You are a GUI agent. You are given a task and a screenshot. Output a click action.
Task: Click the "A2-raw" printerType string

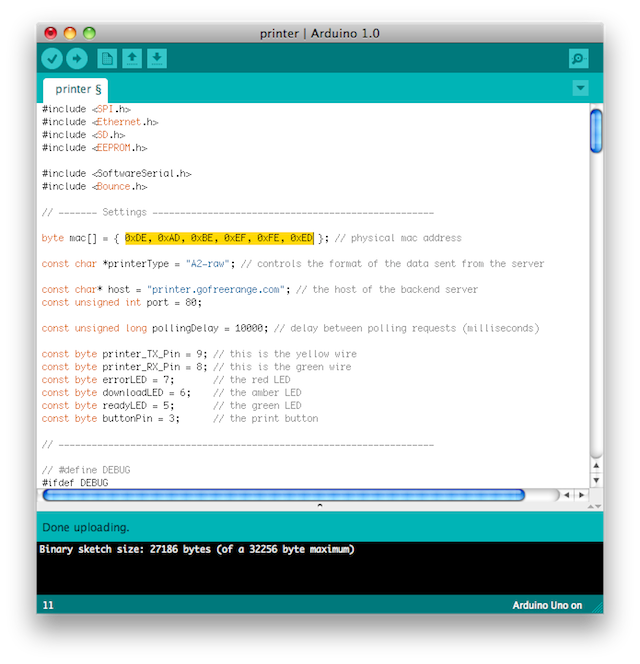click(x=208, y=264)
